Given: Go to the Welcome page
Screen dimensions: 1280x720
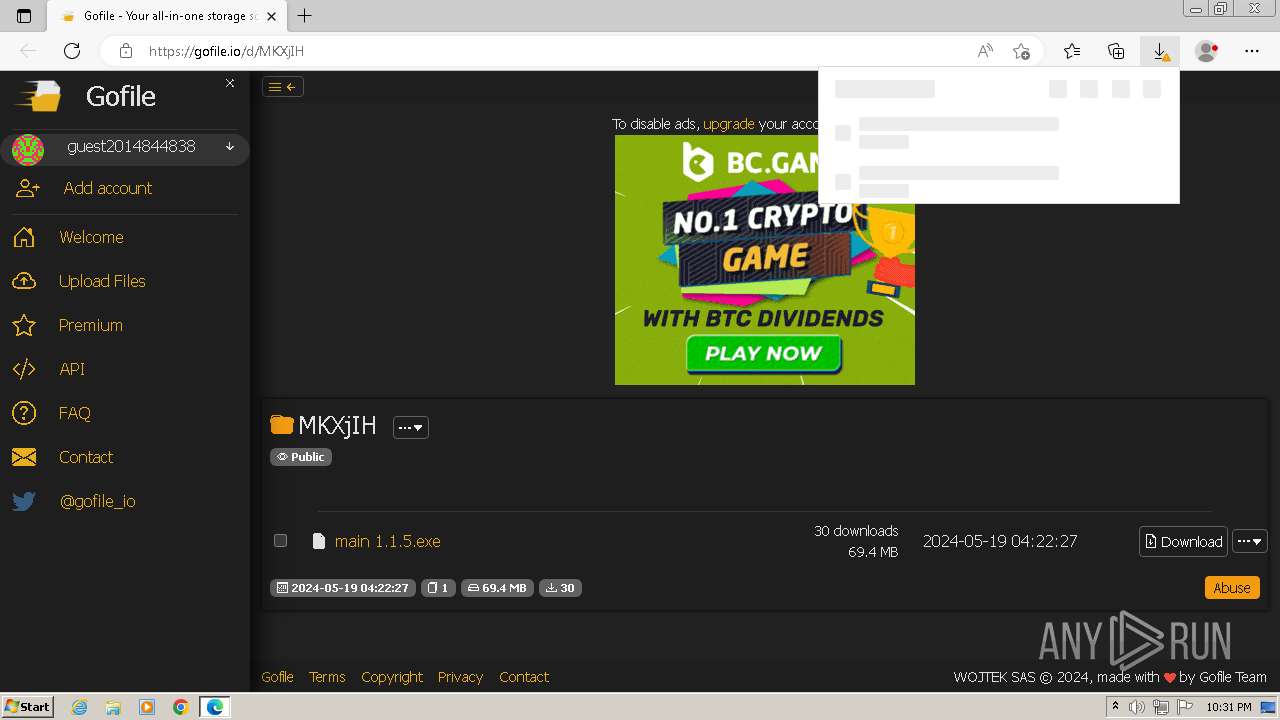Looking at the screenshot, I should pos(91,237).
